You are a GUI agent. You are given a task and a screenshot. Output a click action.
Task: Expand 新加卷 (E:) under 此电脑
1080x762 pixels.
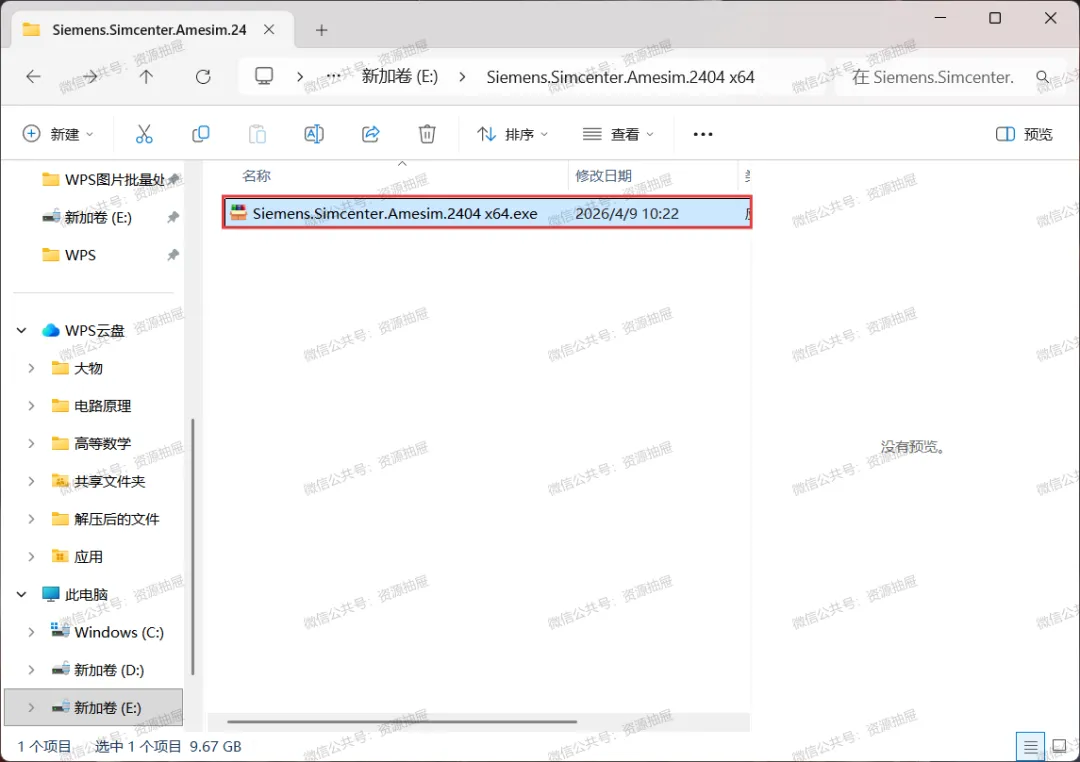(x=31, y=707)
